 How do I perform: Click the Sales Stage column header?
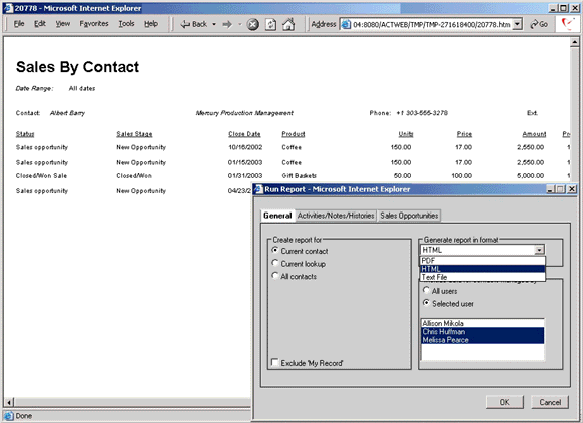coord(134,134)
